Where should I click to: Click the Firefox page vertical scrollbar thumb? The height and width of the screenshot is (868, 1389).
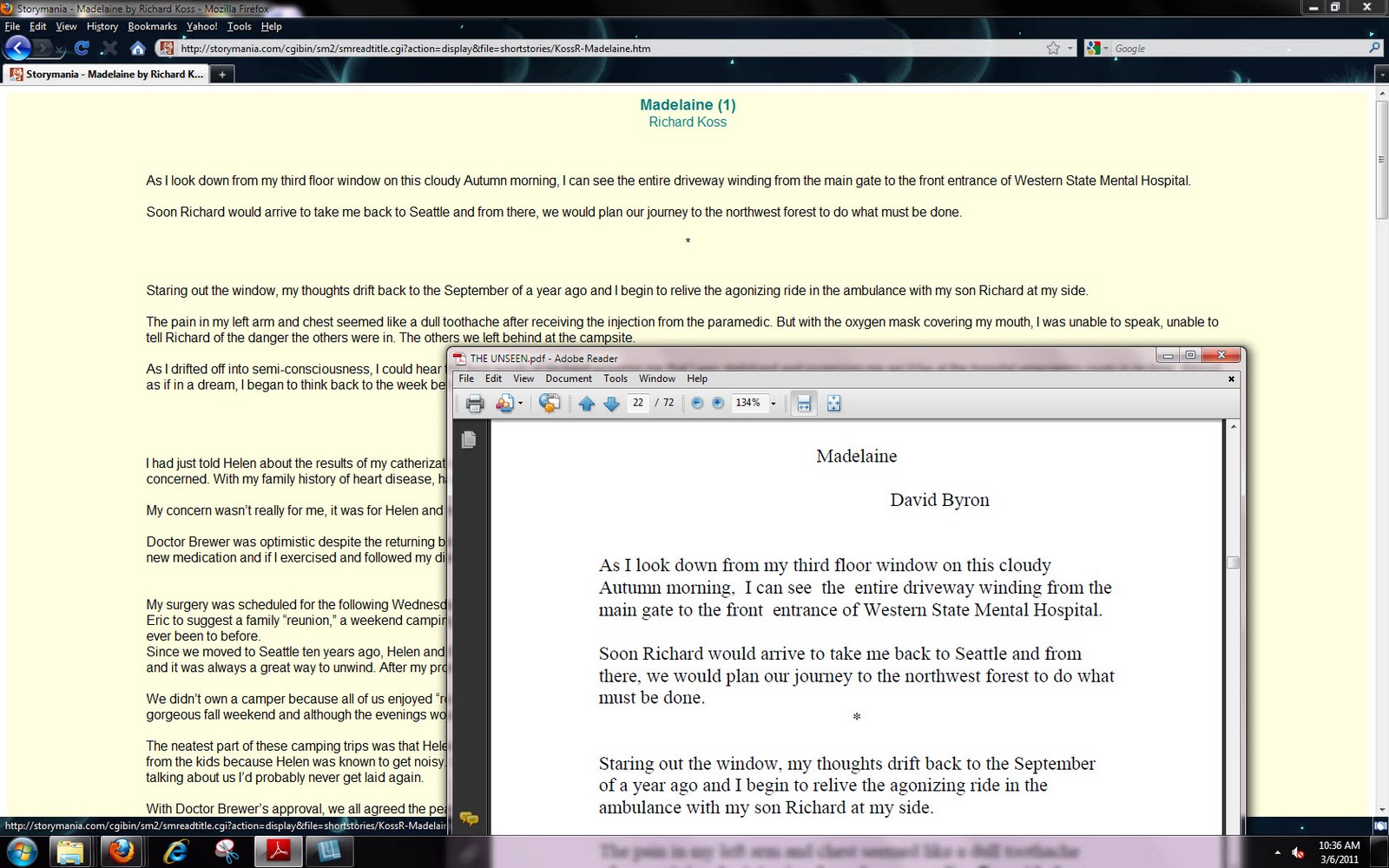1382,160
